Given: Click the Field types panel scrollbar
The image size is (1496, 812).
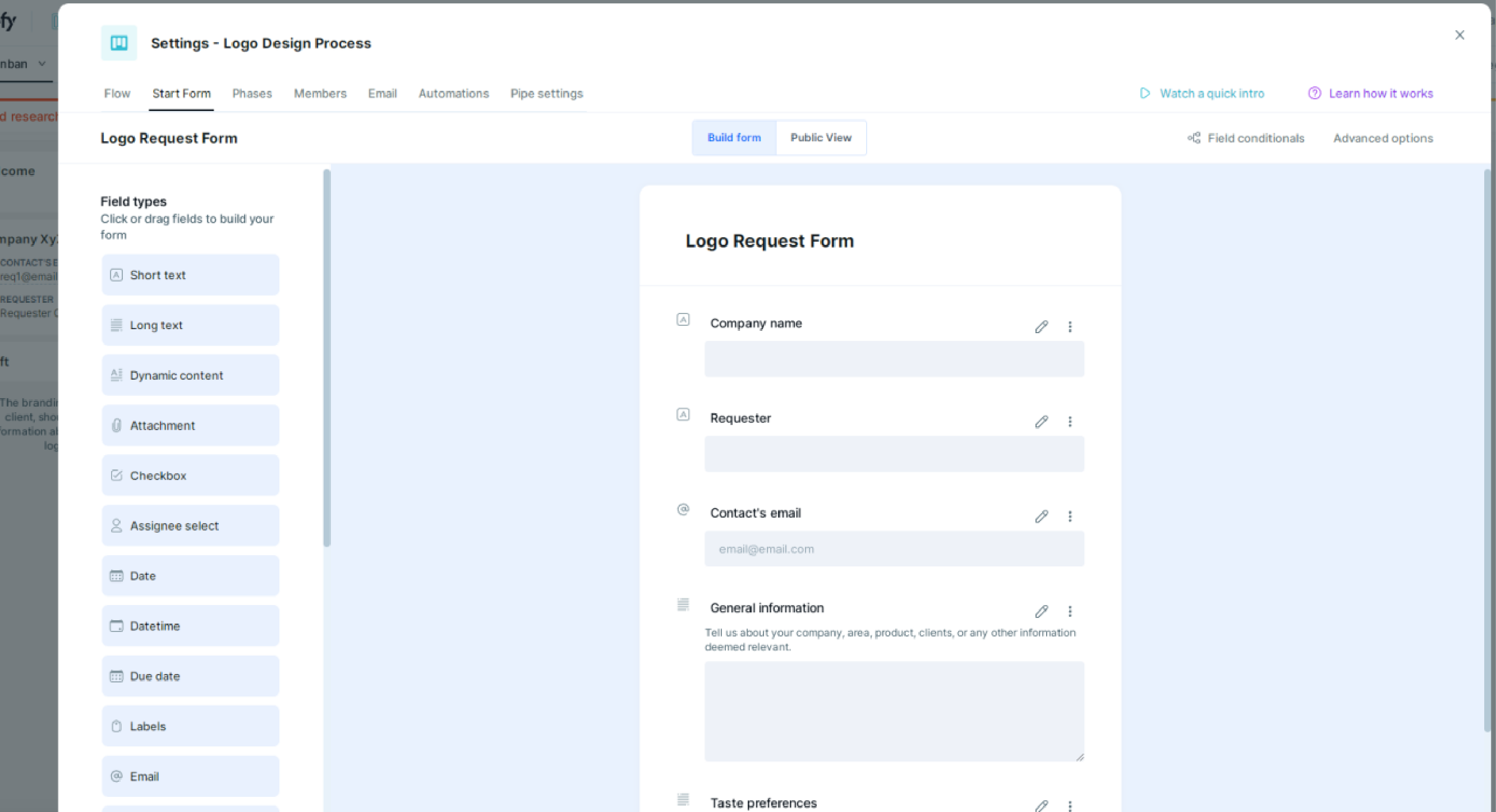Looking at the screenshot, I should 327,358.
